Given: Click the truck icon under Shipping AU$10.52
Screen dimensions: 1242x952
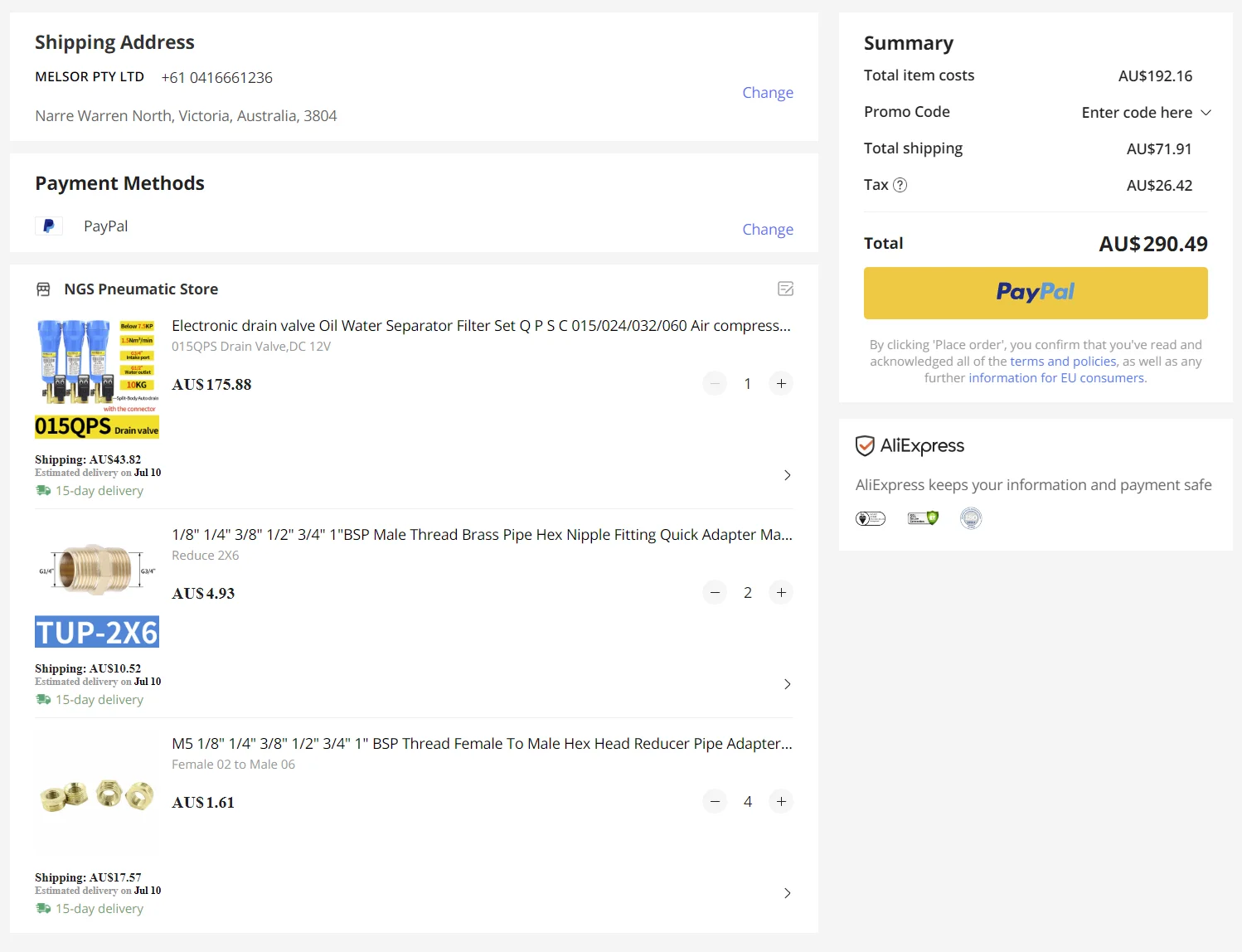Looking at the screenshot, I should [43, 700].
